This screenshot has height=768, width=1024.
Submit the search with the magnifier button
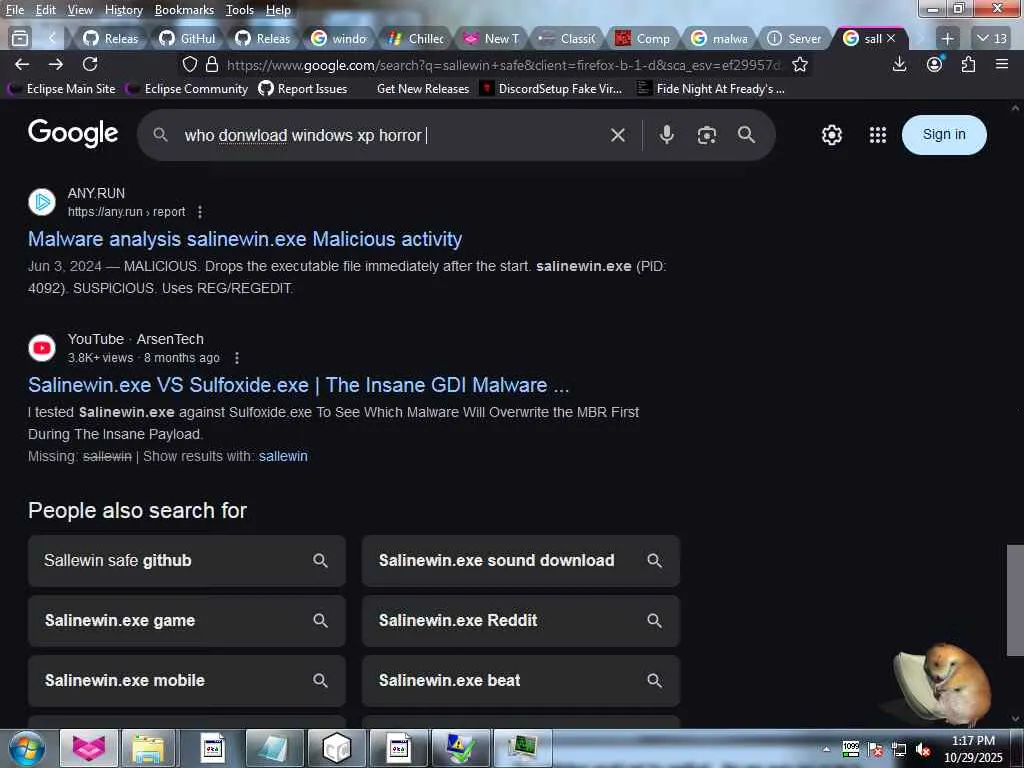[x=746, y=135]
